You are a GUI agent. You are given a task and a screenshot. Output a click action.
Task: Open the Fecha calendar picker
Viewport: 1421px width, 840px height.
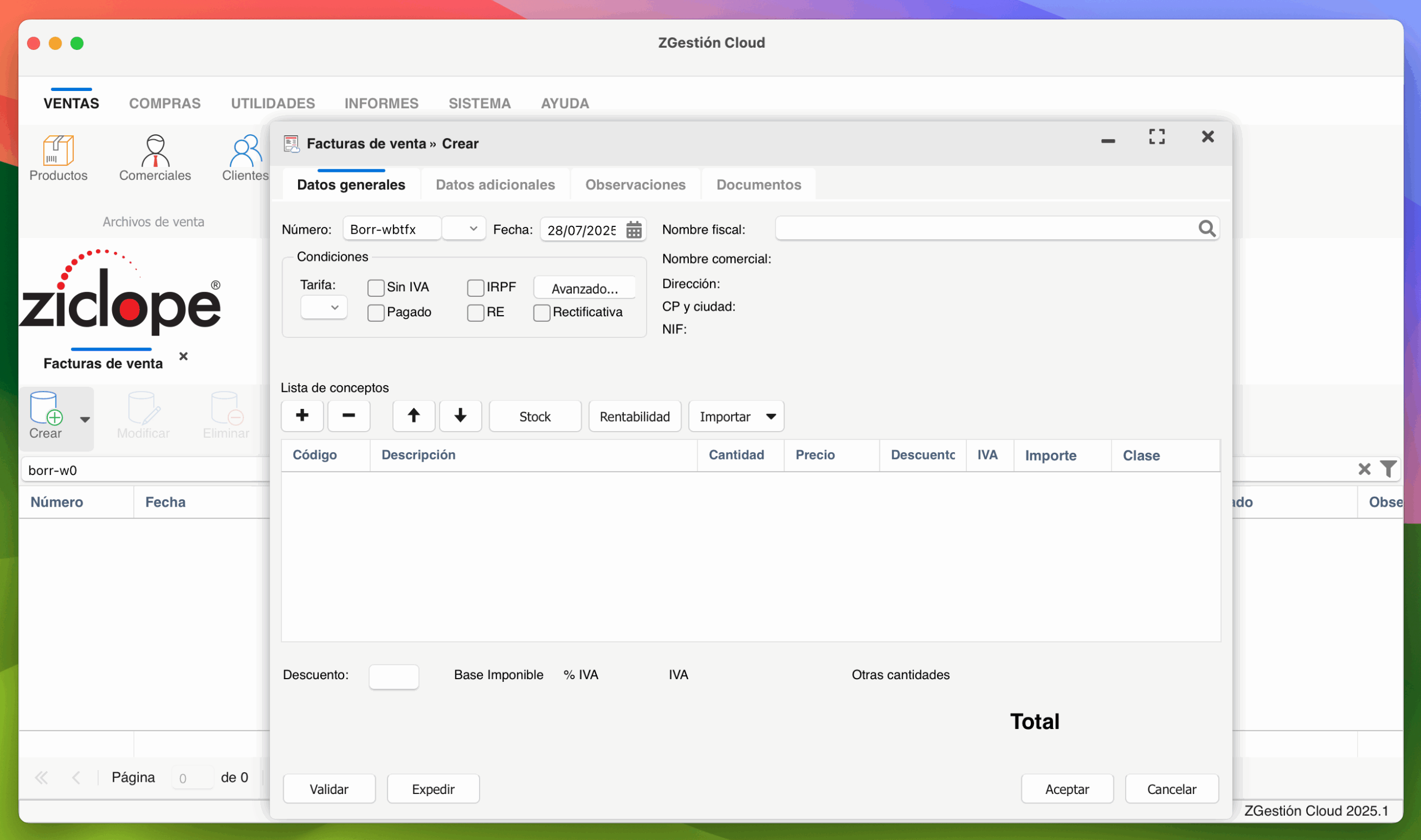coord(633,230)
